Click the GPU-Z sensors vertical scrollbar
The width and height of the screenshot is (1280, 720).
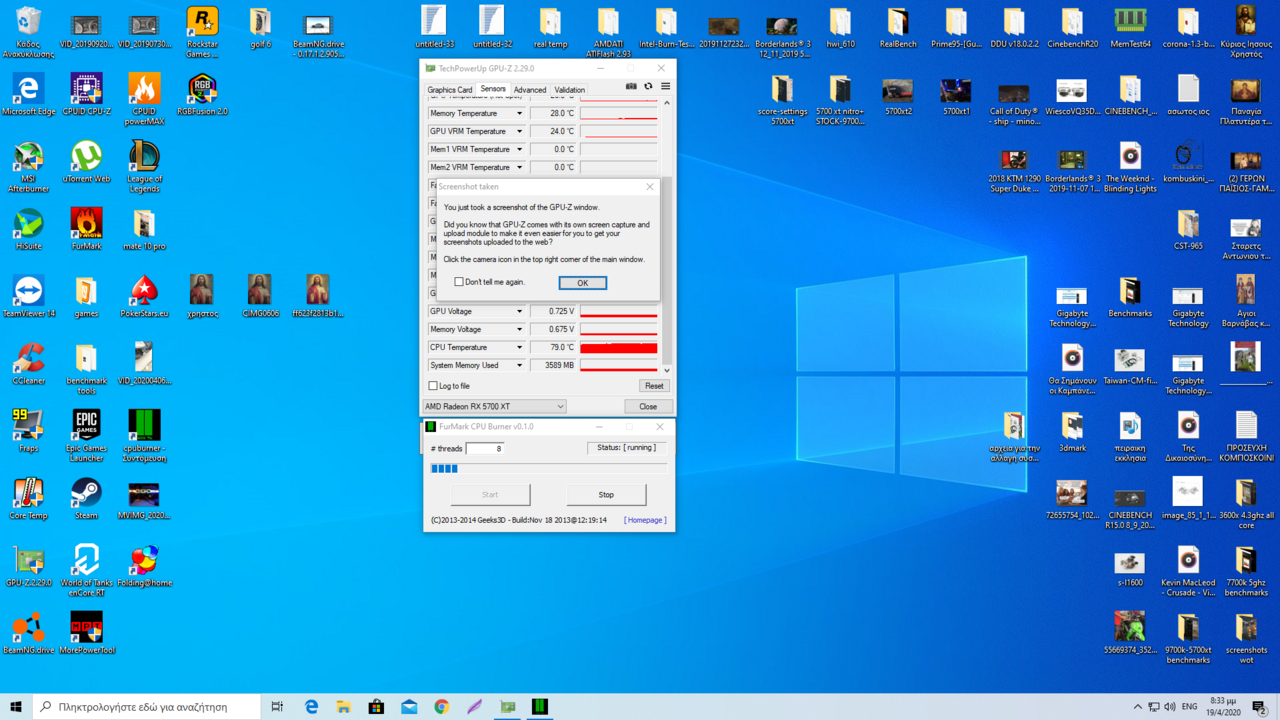(667, 236)
